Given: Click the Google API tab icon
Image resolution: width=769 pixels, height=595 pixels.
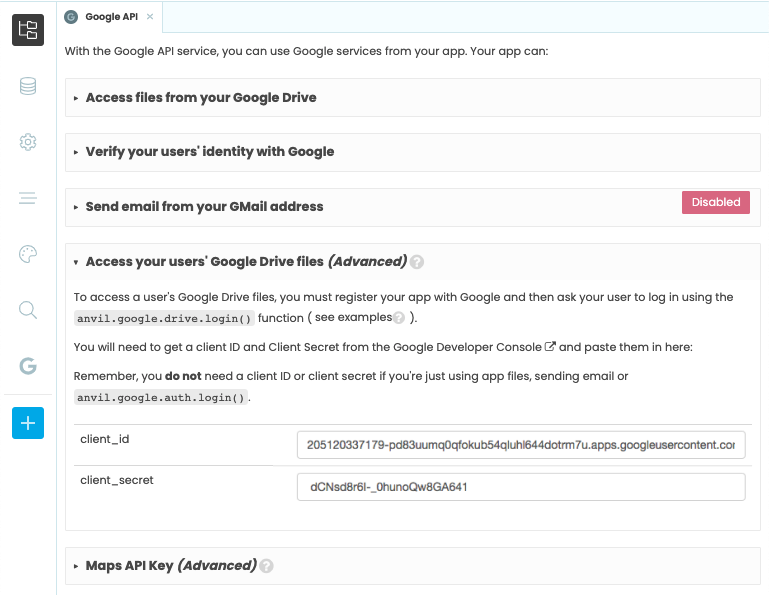Looking at the screenshot, I should tap(71, 17).
